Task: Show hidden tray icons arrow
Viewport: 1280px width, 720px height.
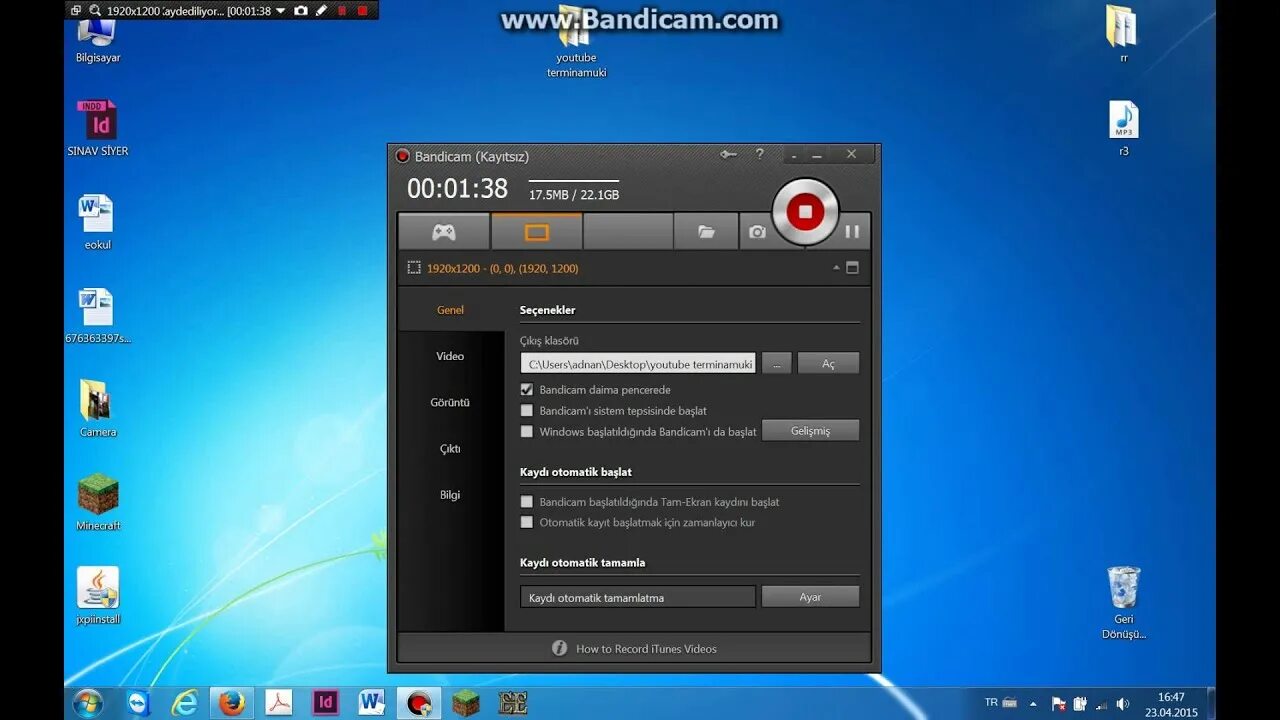Action: 1033,704
